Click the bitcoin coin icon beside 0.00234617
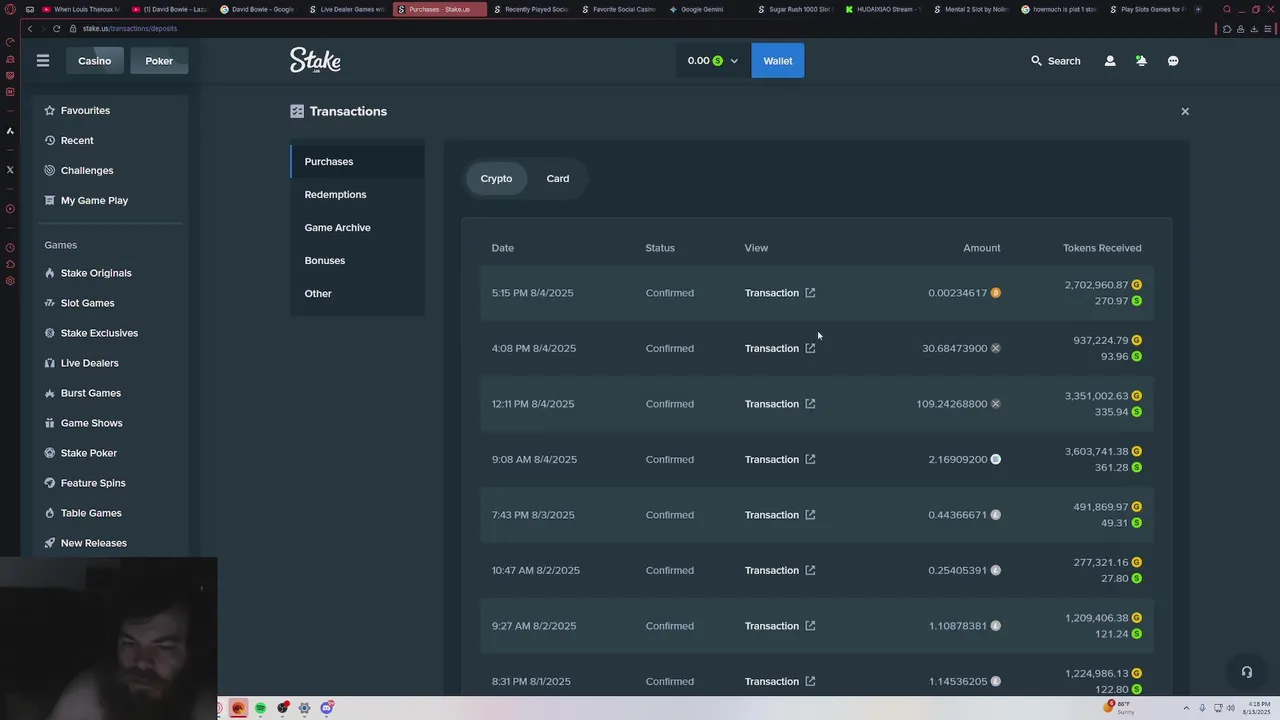This screenshot has height=720, width=1280. coord(995,293)
